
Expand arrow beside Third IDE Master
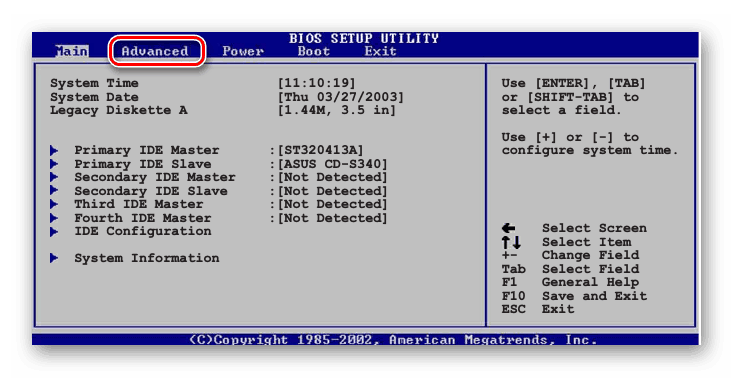(54, 204)
